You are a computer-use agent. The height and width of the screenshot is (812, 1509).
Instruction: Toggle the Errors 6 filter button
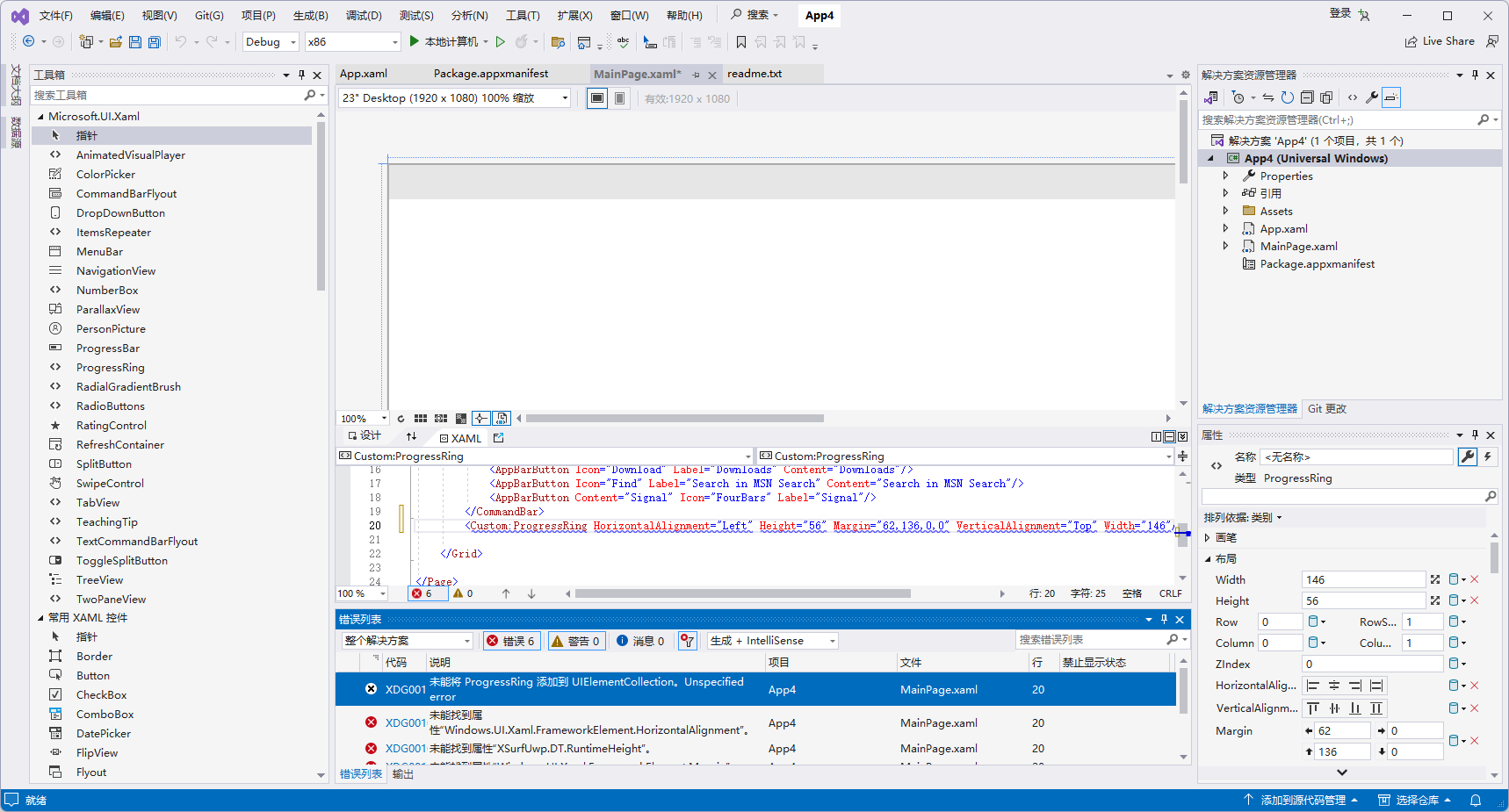coord(510,641)
